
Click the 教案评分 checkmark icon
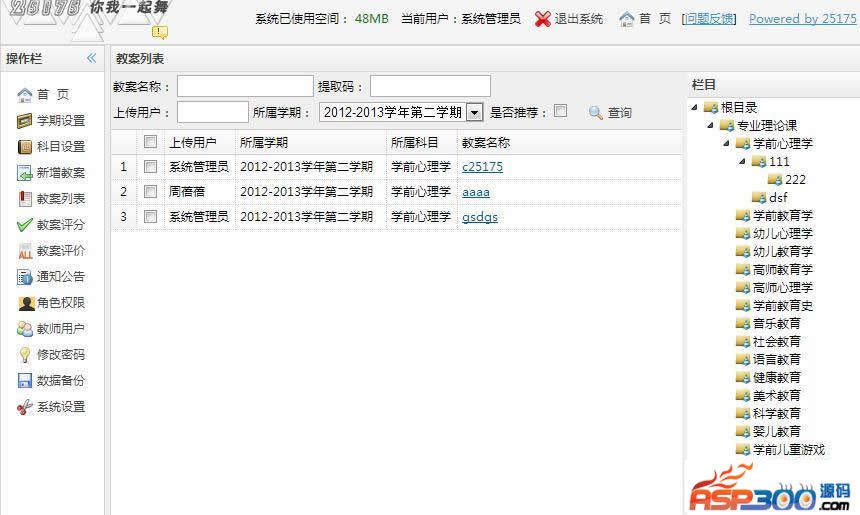click(x=25, y=225)
